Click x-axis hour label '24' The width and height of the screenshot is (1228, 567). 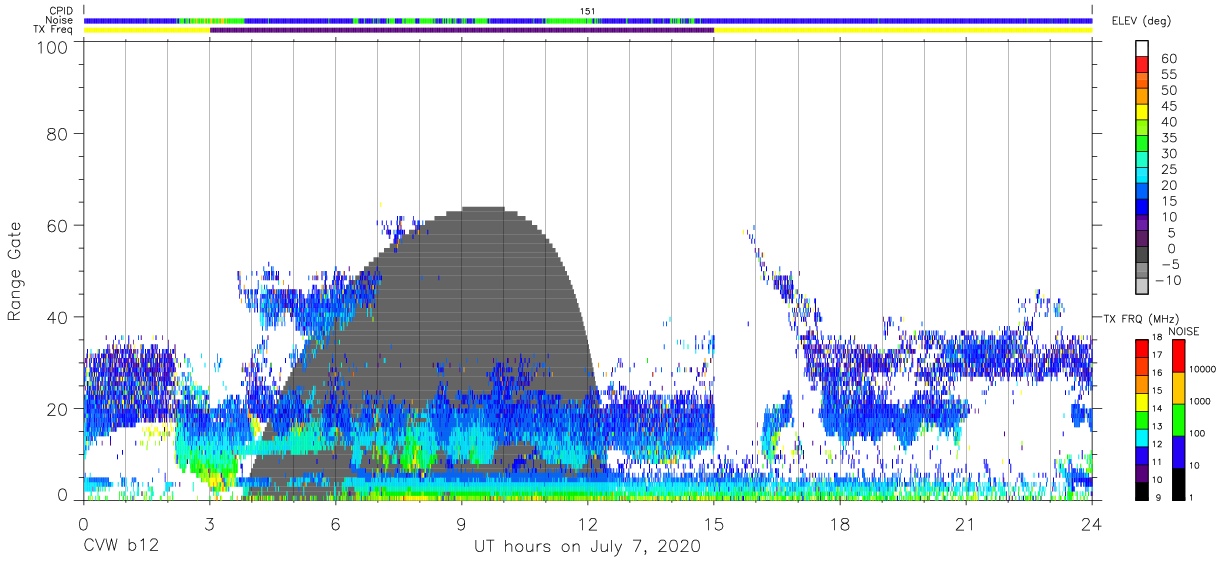(1092, 523)
